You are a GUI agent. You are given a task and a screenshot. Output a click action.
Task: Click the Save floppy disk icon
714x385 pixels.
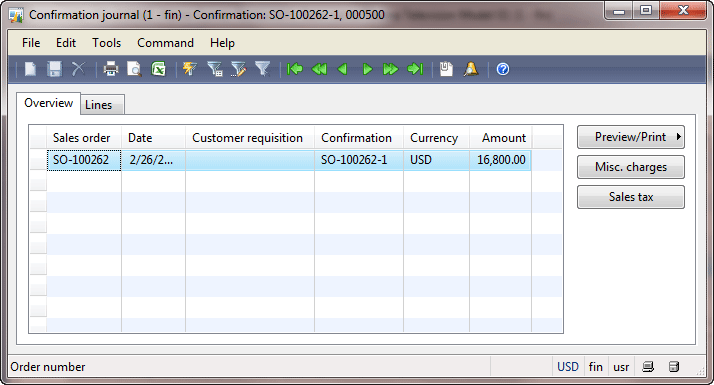coord(55,69)
